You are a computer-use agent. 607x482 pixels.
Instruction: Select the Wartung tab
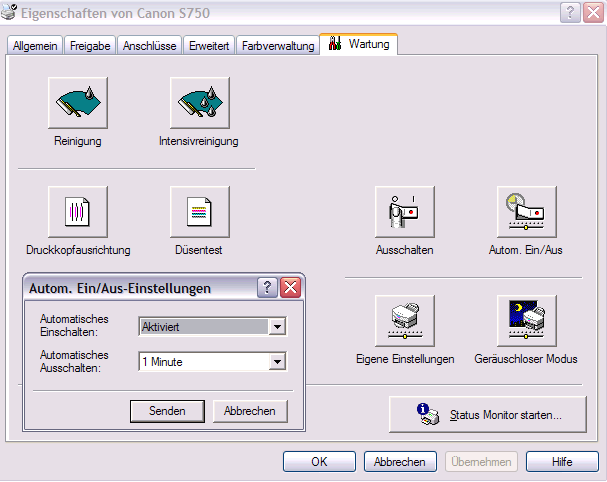pyautogui.click(x=358, y=44)
